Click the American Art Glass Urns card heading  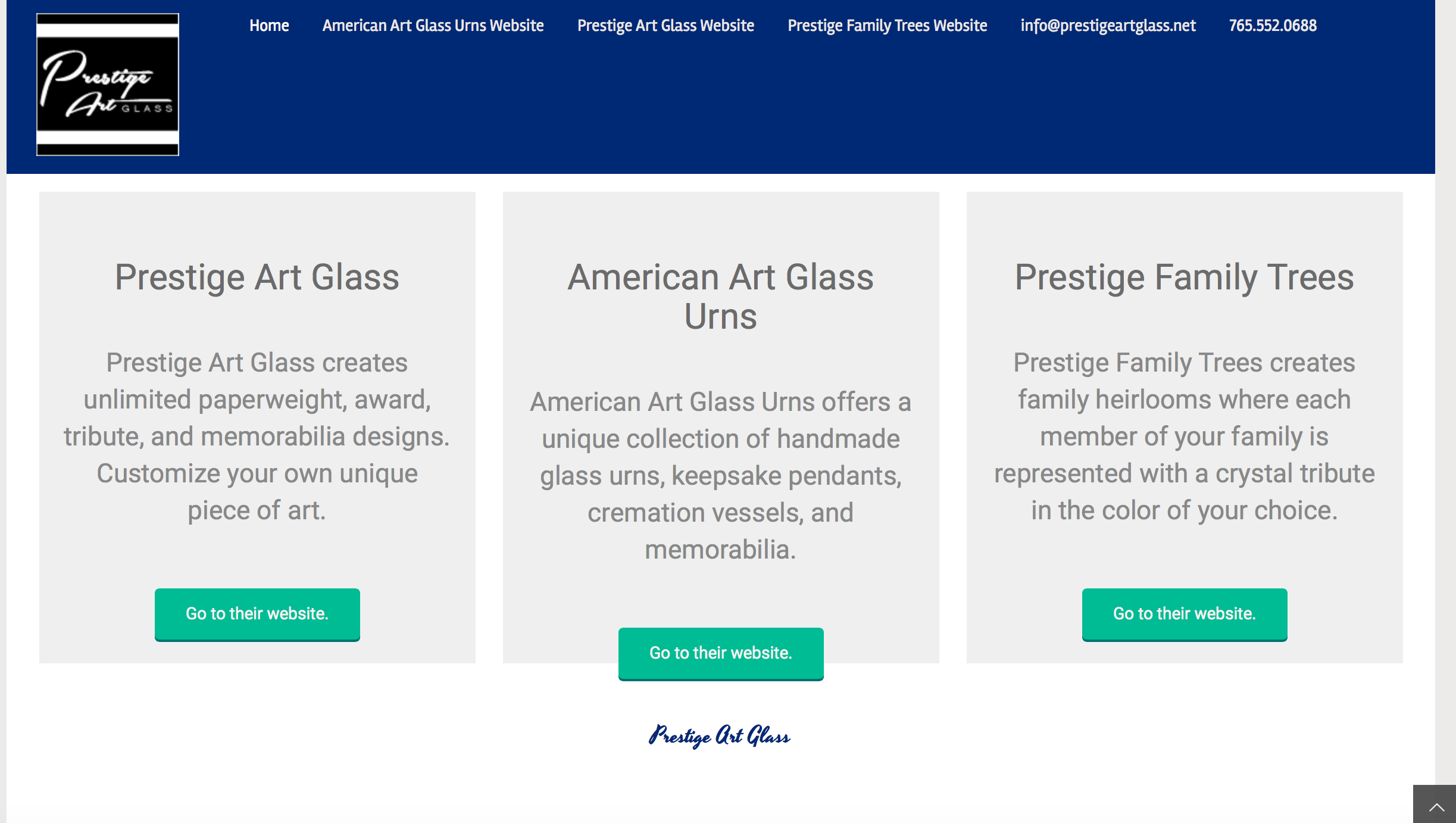[x=720, y=297]
